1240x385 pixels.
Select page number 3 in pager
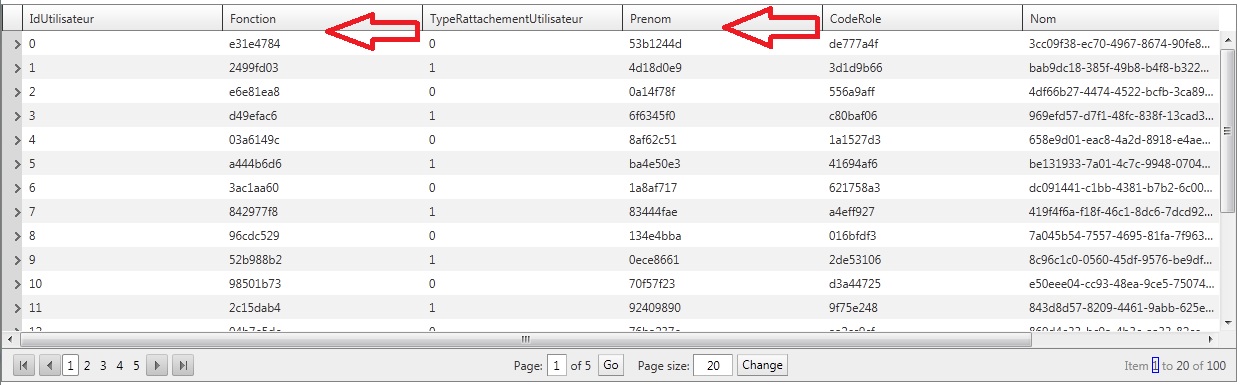tap(103, 366)
